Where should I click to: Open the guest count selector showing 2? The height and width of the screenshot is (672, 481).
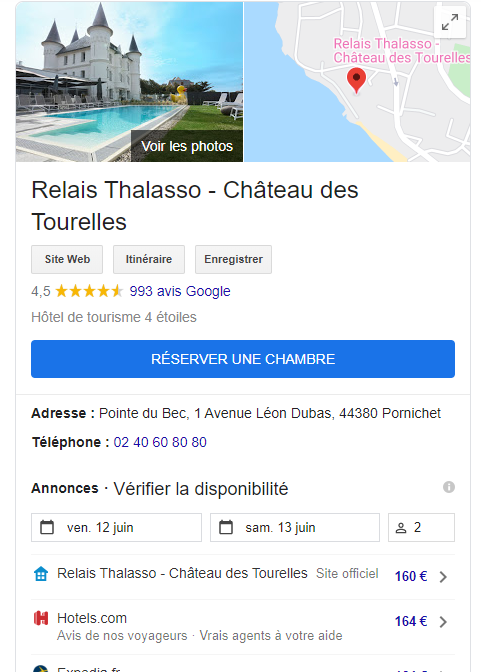[421, 528]
